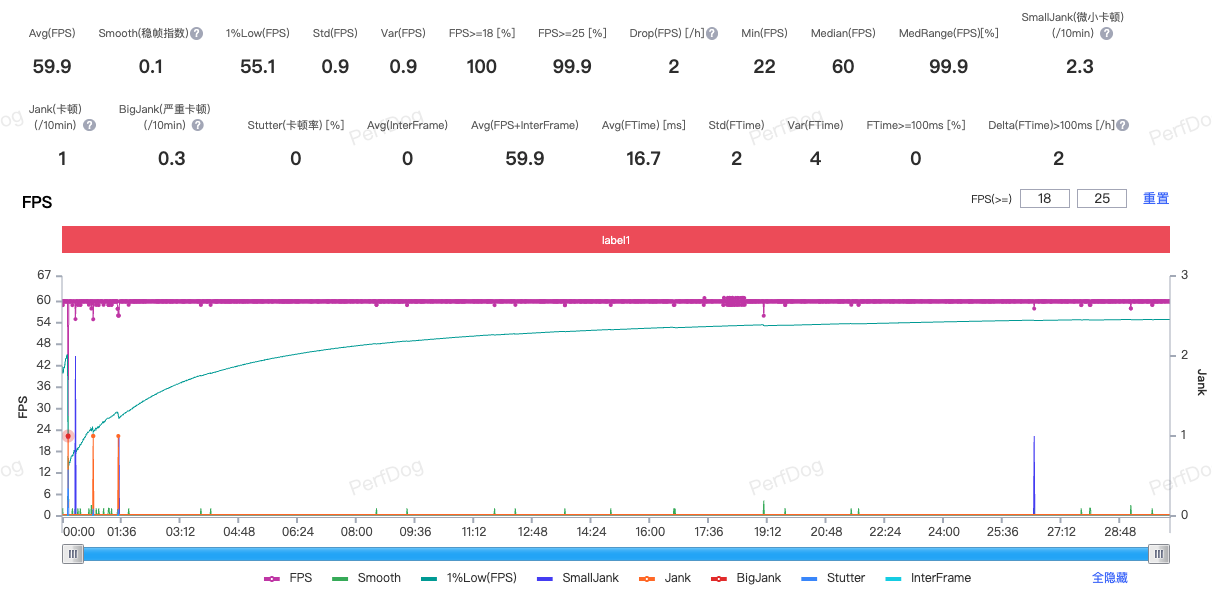
Task: Select the red label1 bar
Action: pyautogui.click(x=615, y=240)
